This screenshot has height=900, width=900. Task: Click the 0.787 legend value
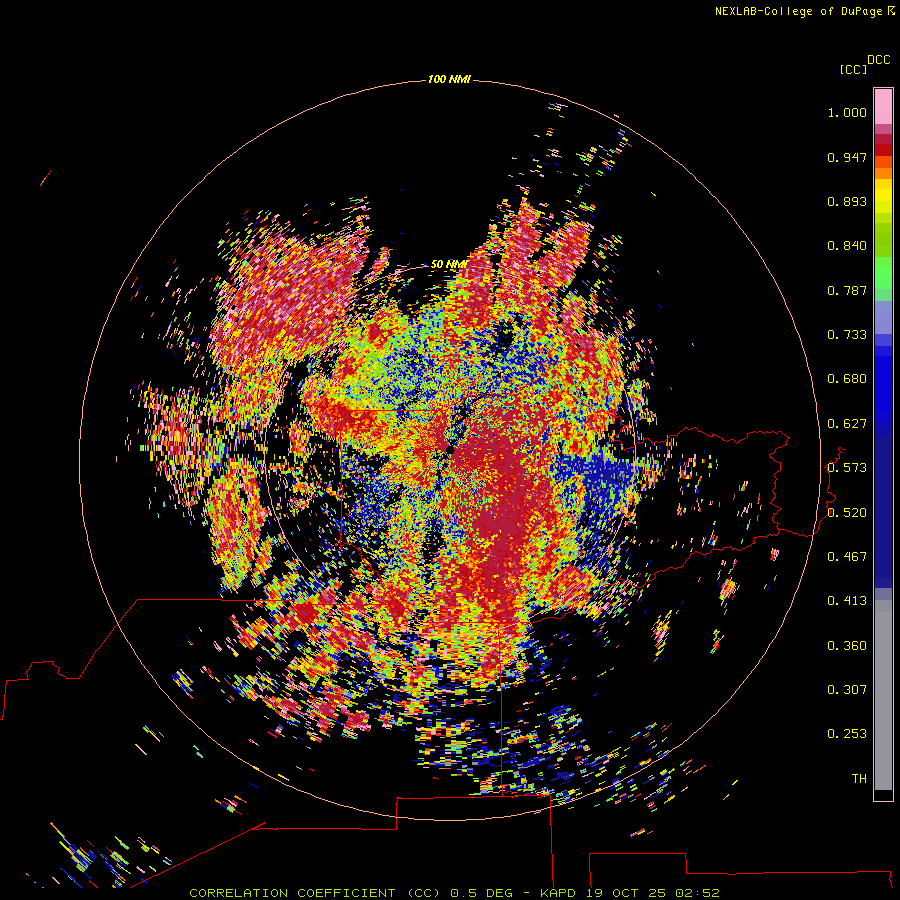tap(847, 290)
